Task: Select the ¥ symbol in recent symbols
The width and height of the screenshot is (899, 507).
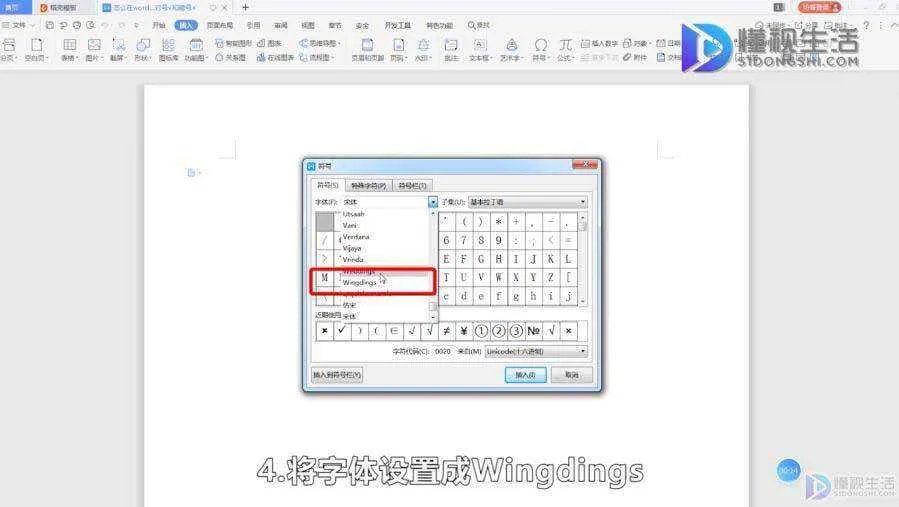Action: (464, 331)
